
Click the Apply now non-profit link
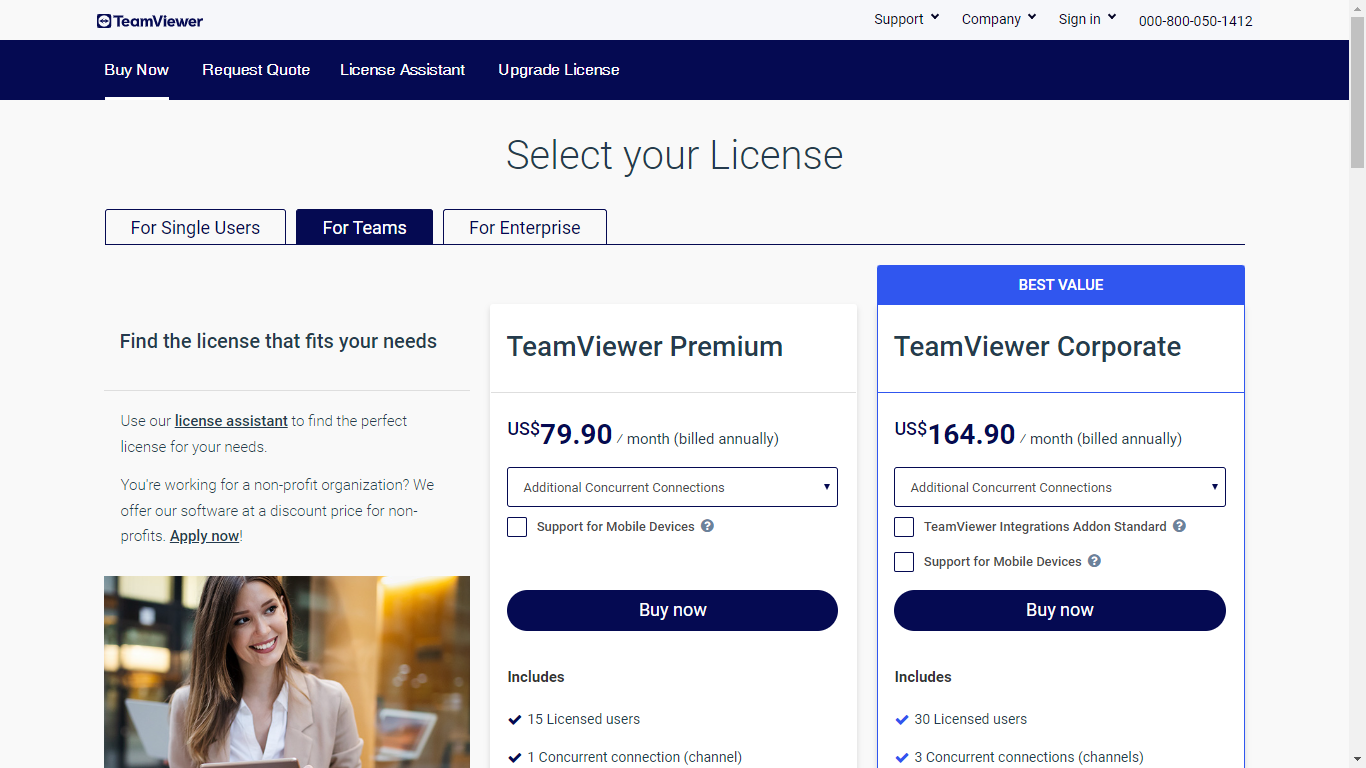204,536
